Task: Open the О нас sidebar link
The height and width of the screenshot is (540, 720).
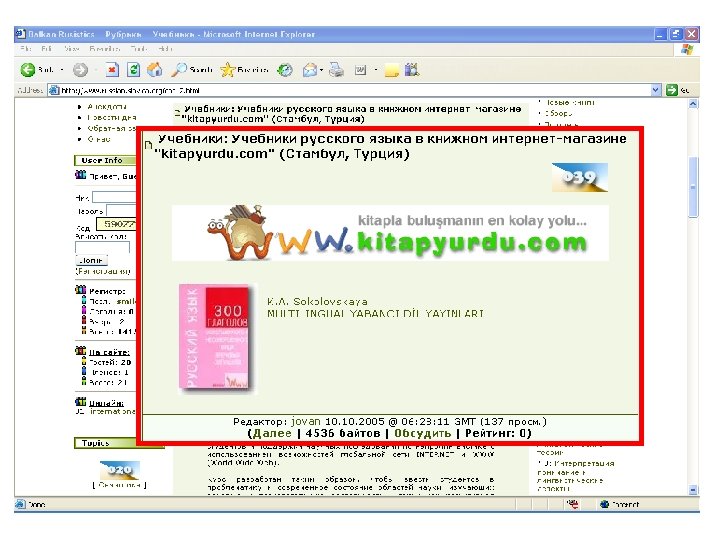Action: pyautogui.click(x=99, y=139)
